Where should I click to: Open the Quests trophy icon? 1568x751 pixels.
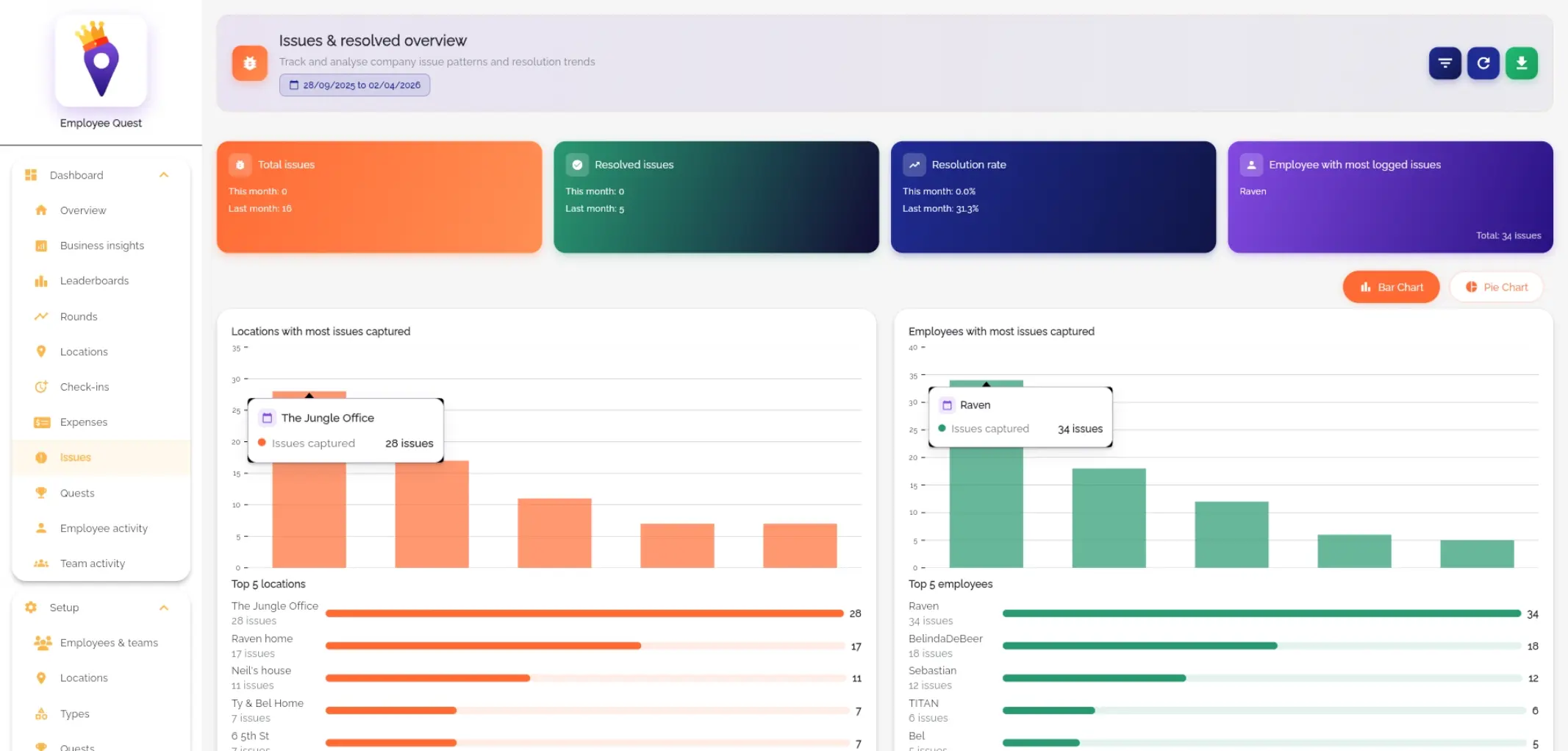tap(41, 493)
